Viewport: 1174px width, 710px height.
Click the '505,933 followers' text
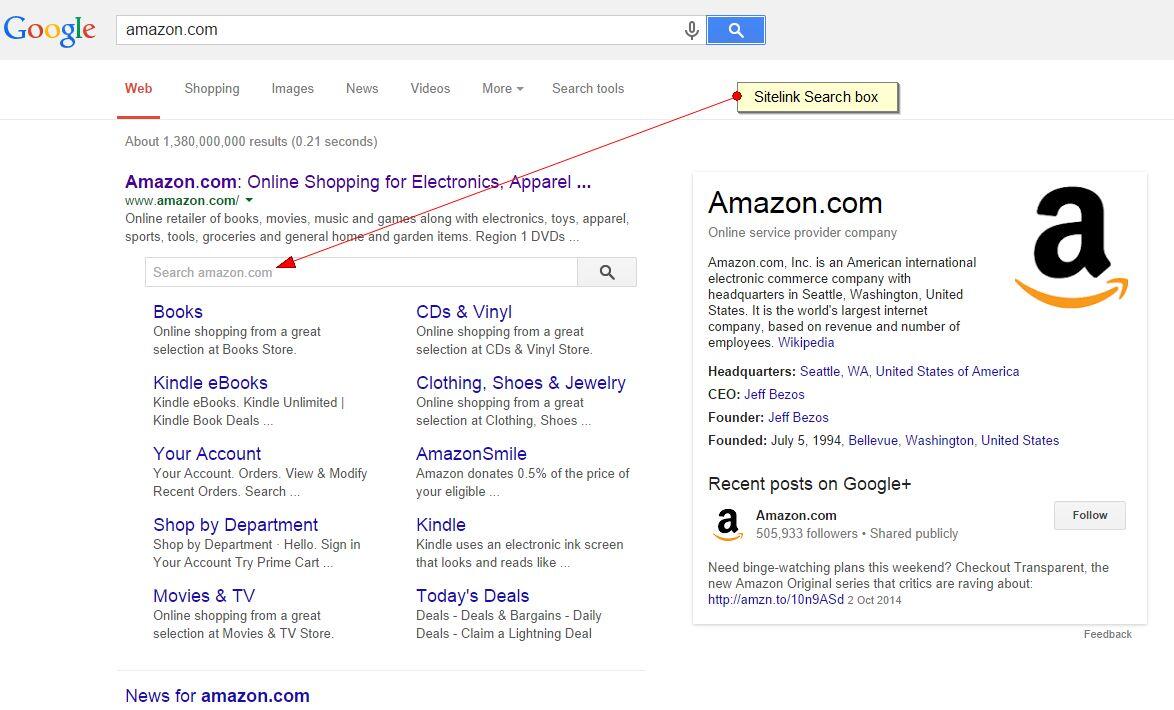(806, 534)
